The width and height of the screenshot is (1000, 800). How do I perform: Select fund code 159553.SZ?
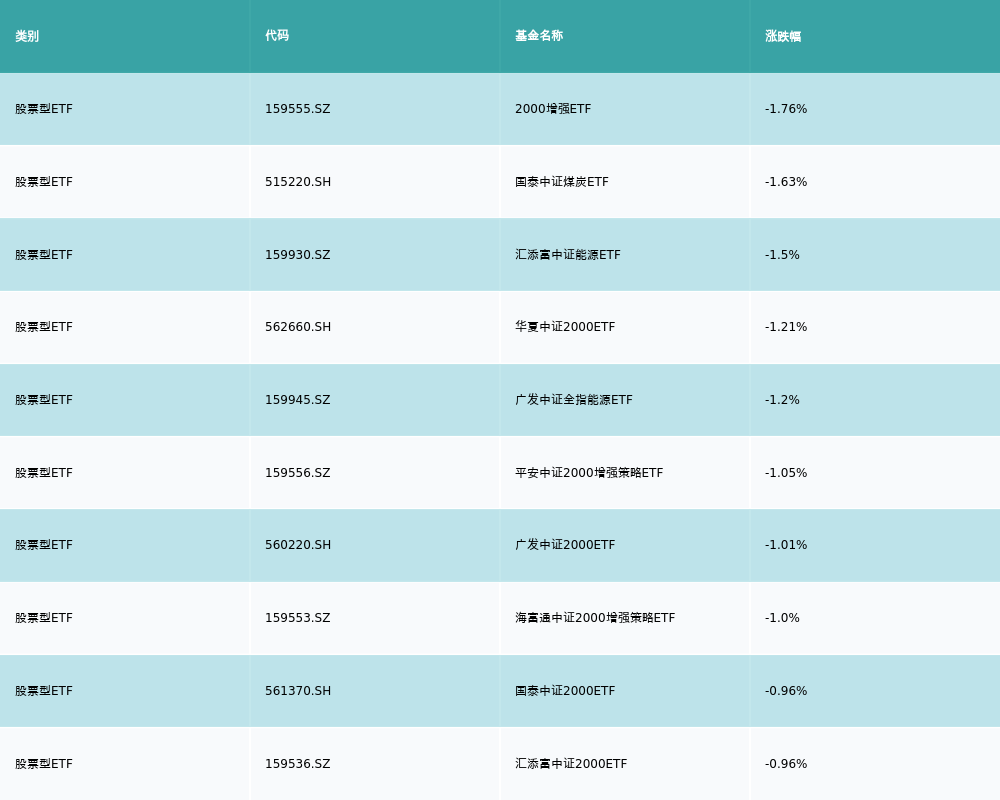(x=298, y=618)
